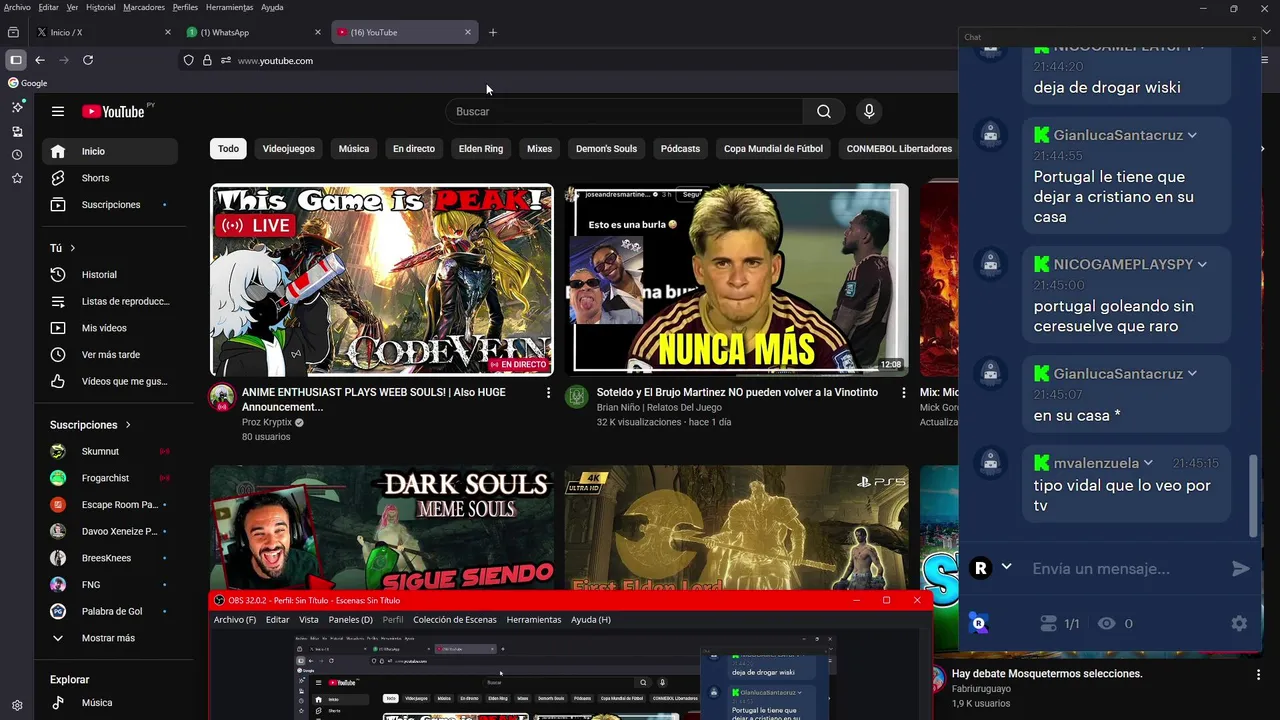Click the browser settings gear at bottom left
1280x720 pixels.
pos(17,706)
